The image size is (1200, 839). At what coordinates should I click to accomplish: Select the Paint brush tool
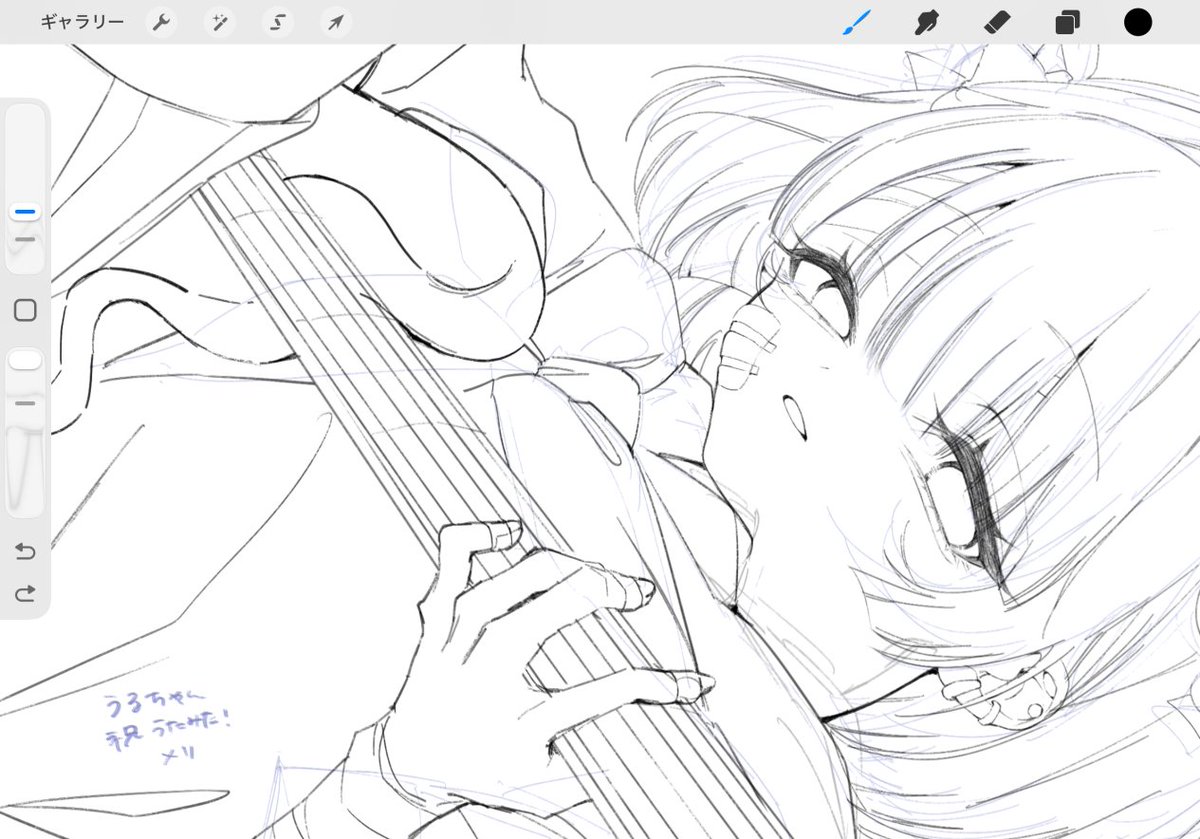857,22
